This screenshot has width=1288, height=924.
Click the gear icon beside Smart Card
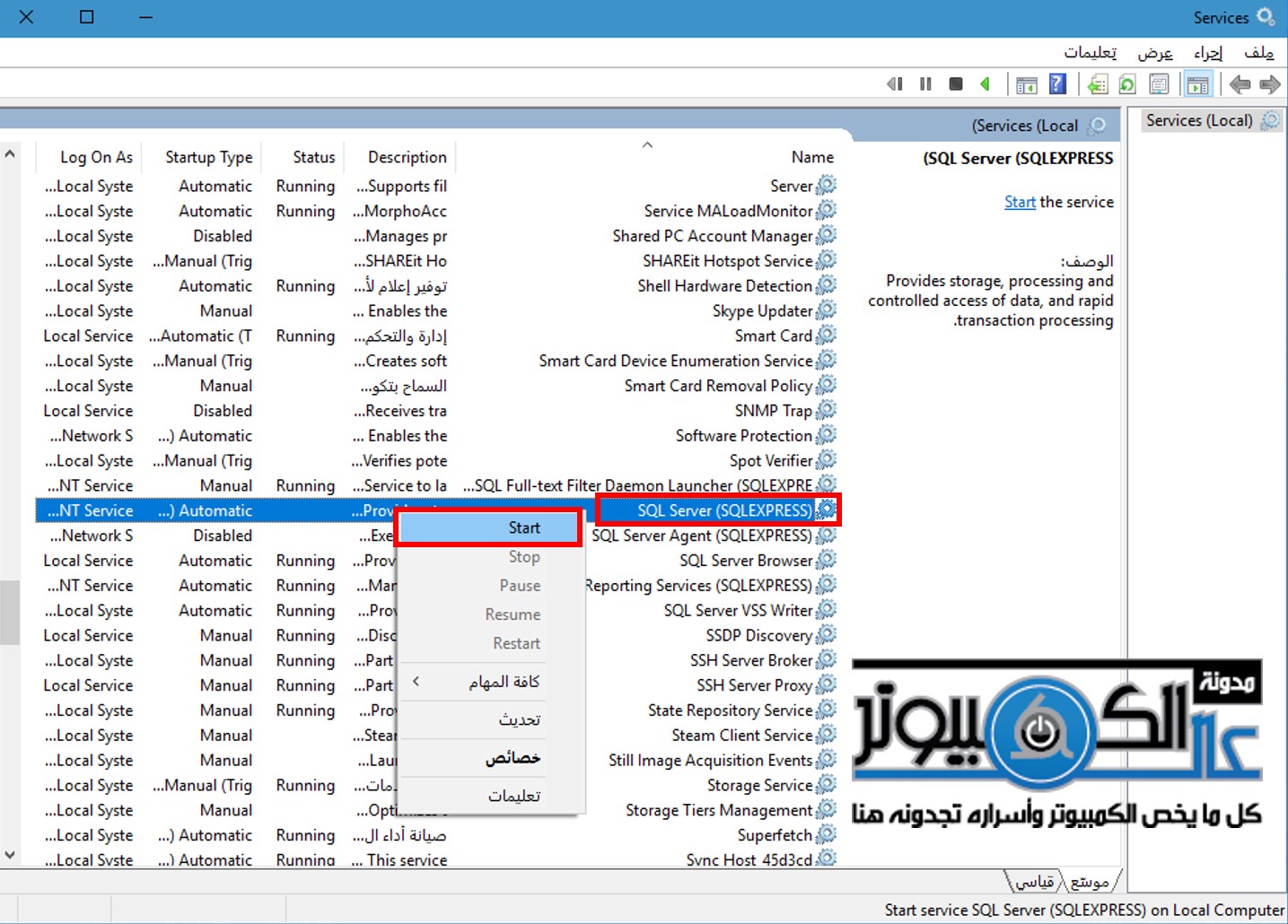(x=826, y=336)
